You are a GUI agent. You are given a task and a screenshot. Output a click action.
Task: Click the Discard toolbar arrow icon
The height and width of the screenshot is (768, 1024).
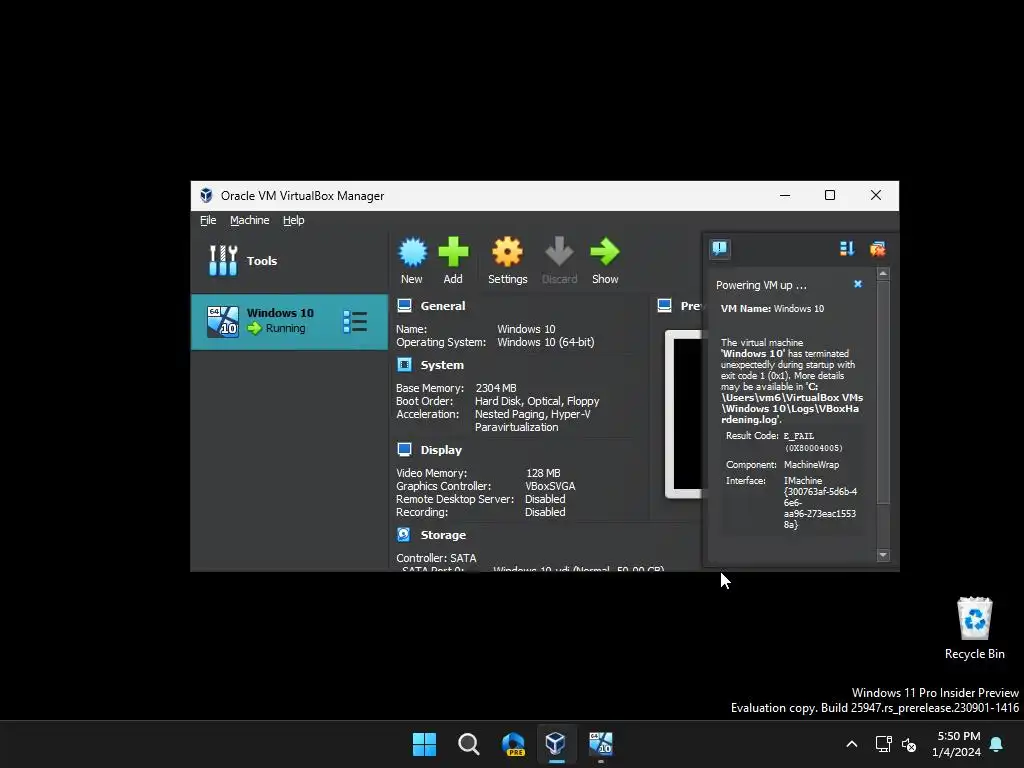[559, 252]
